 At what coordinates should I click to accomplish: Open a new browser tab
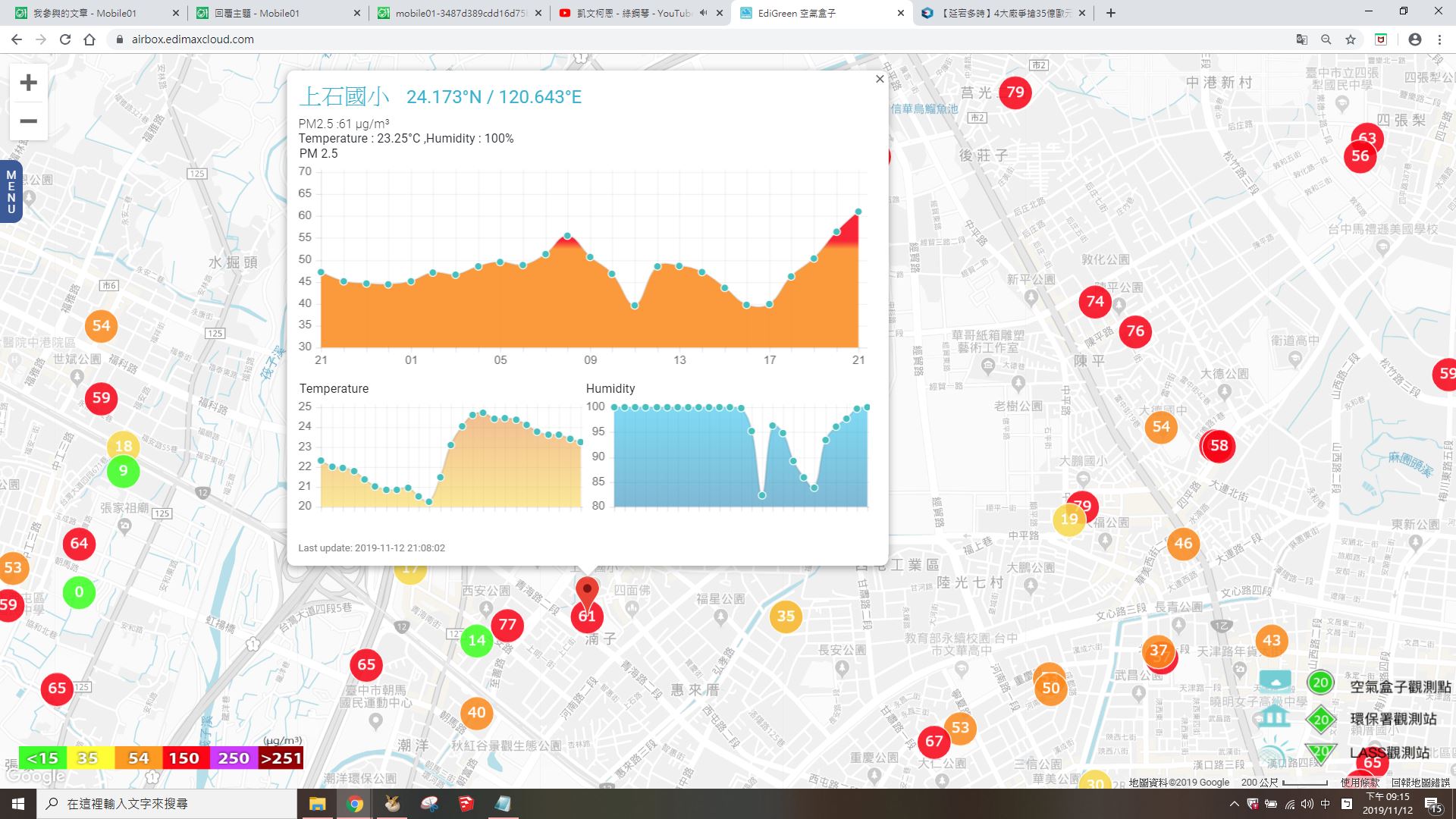[x=1111, y=13]
